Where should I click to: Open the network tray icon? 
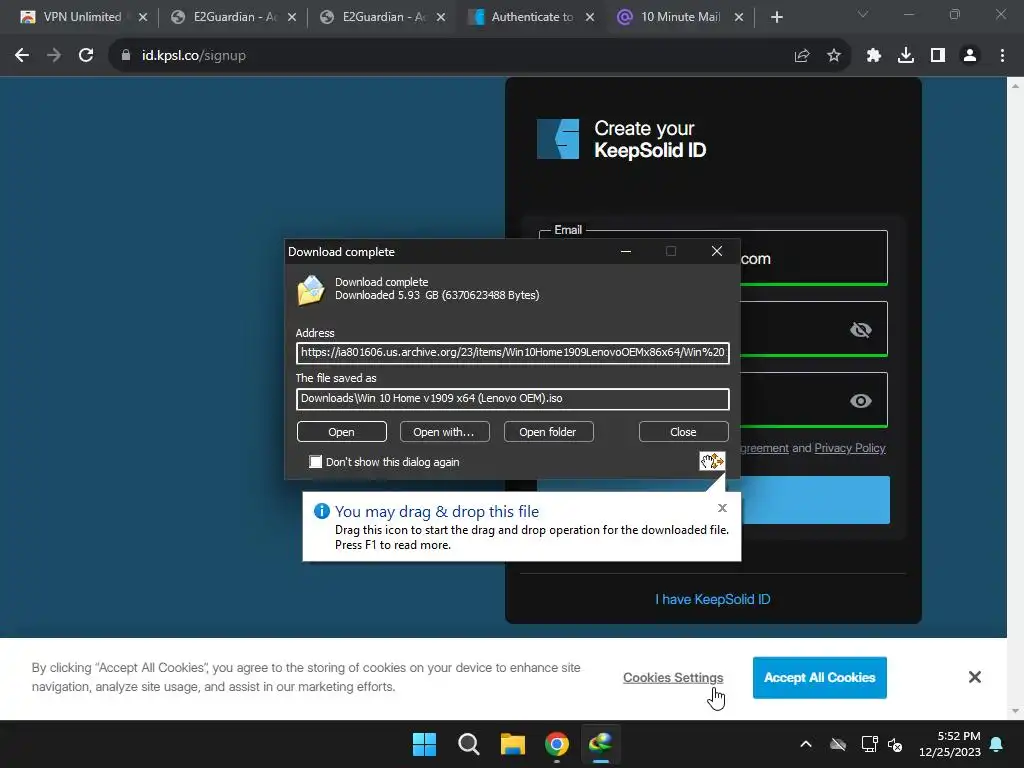pyautogui.click(x=869, y=744)
